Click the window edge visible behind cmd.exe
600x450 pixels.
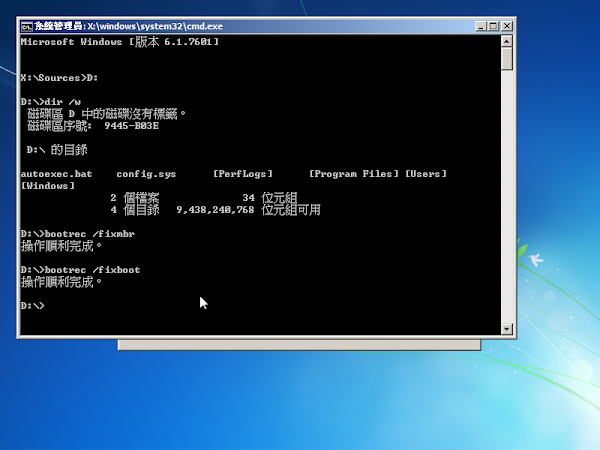[299, 345]
